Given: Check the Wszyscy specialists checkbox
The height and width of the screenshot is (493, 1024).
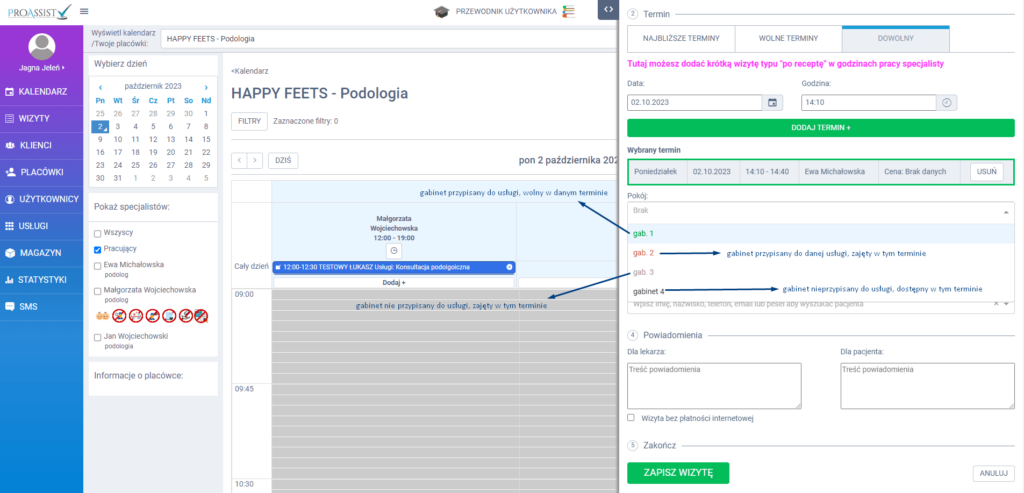Looking at the screenshot, I should pos(98,232).
